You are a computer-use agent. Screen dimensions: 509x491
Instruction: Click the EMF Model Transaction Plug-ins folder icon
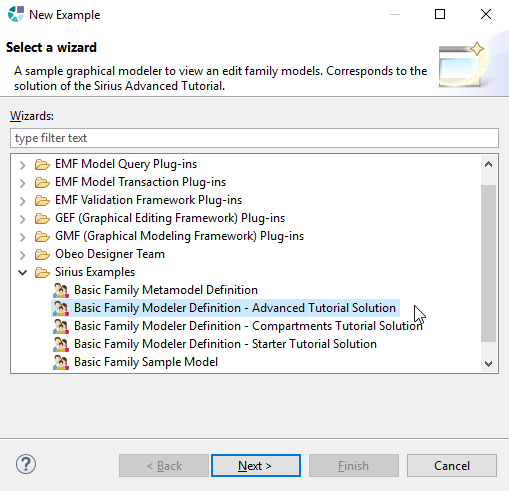tap(42, 182)
